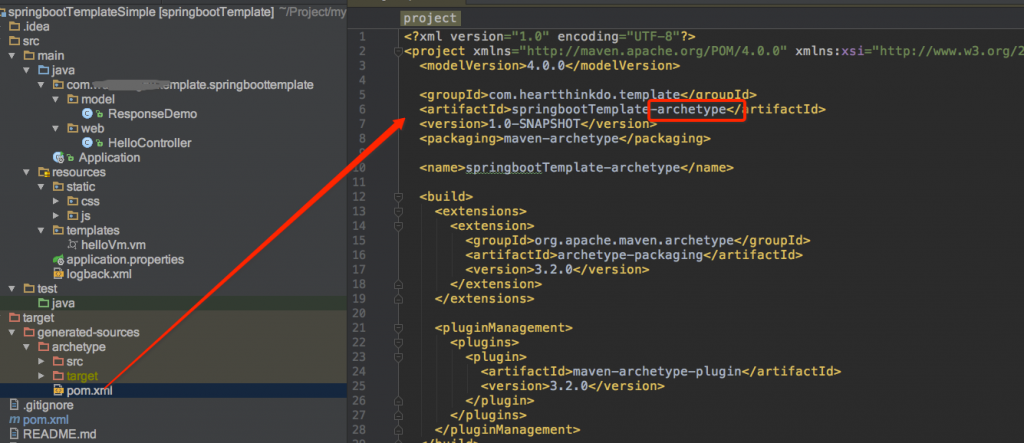Open the Application class file icon
The height and width of the screenshot is (443, 1024).
(59, 157)
